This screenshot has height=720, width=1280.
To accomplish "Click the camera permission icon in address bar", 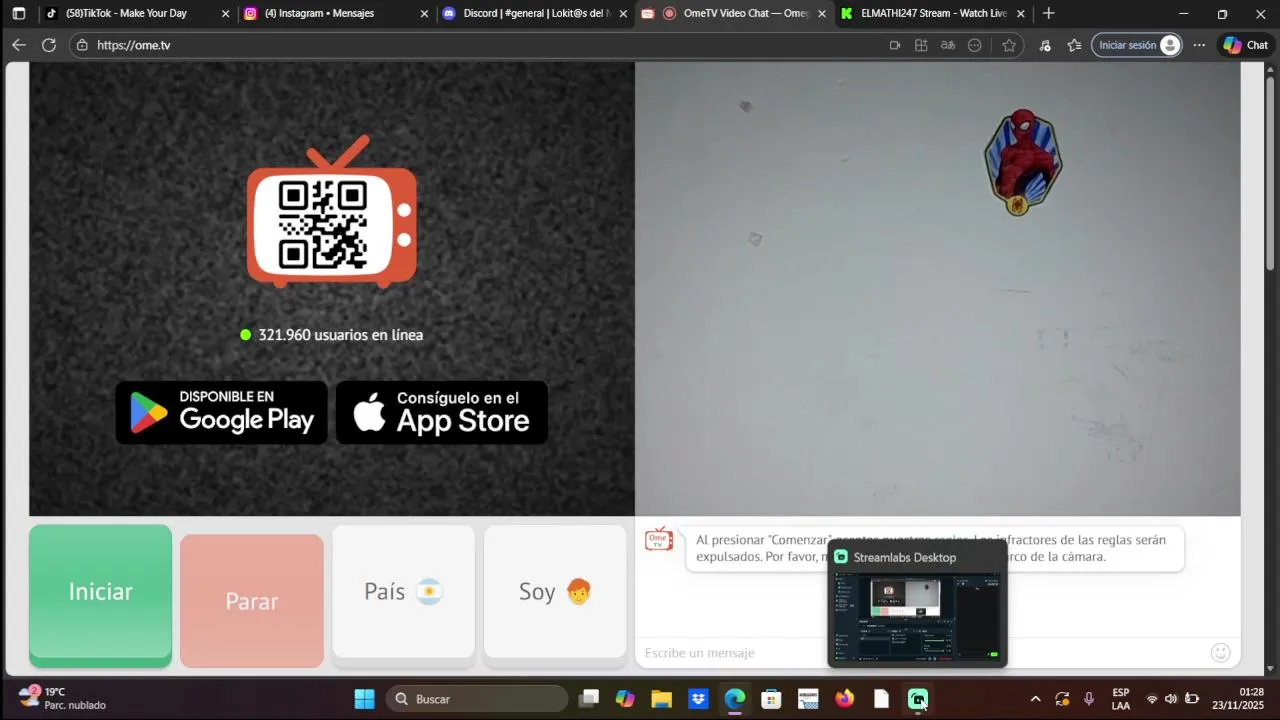I will pos(894,45).
